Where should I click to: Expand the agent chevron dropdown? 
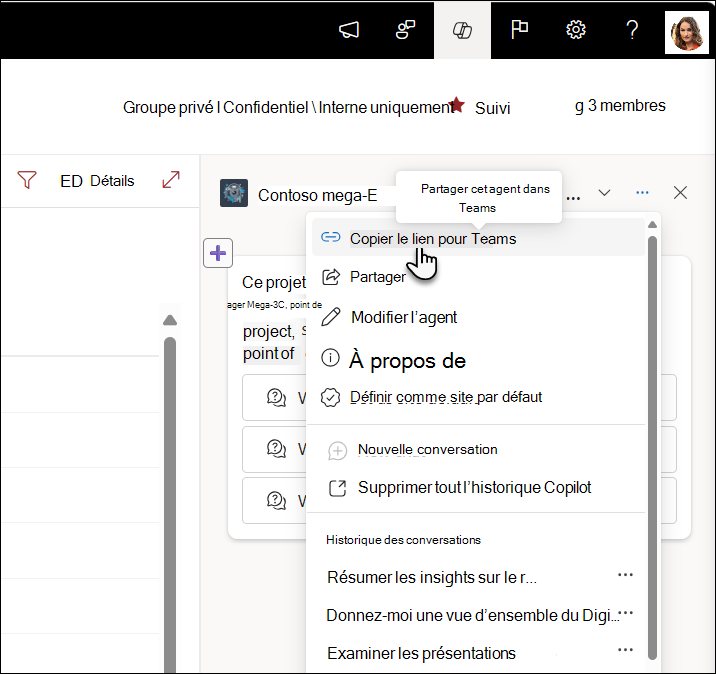pyautogui.click(x=604, y=193)
